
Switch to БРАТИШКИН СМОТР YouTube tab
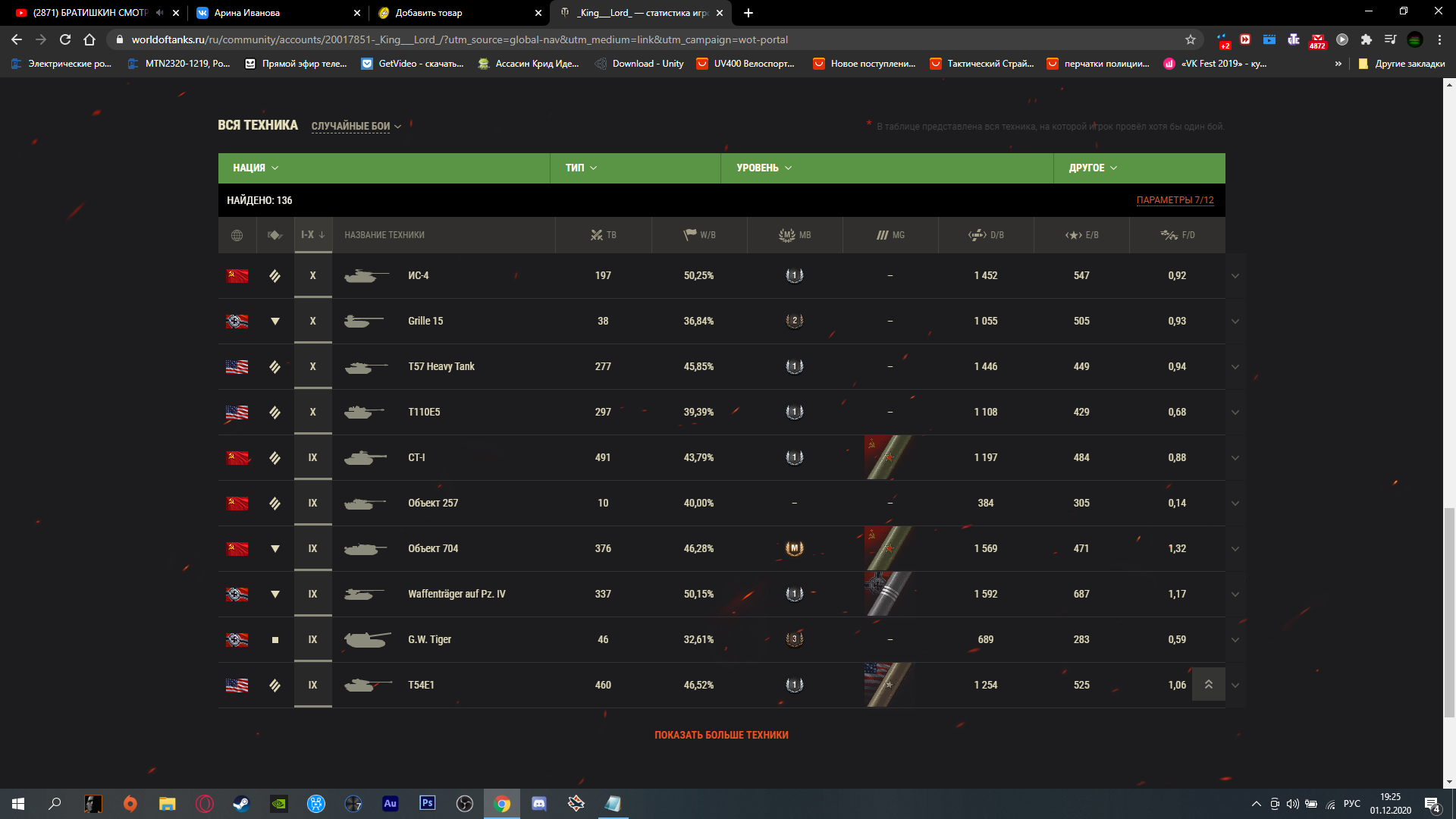pos(89,13)
